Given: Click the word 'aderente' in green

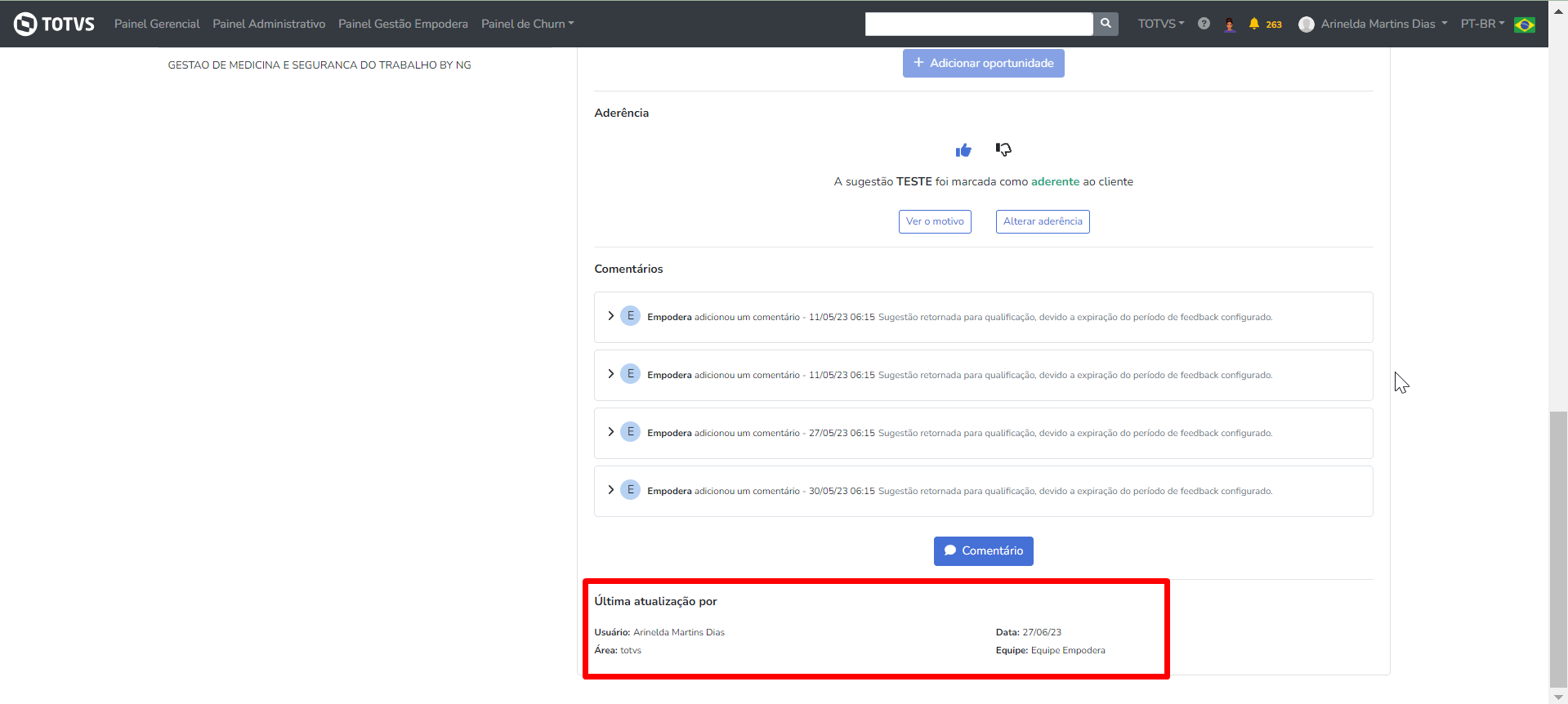Looking at the screenshot, I should point(1055,181).
